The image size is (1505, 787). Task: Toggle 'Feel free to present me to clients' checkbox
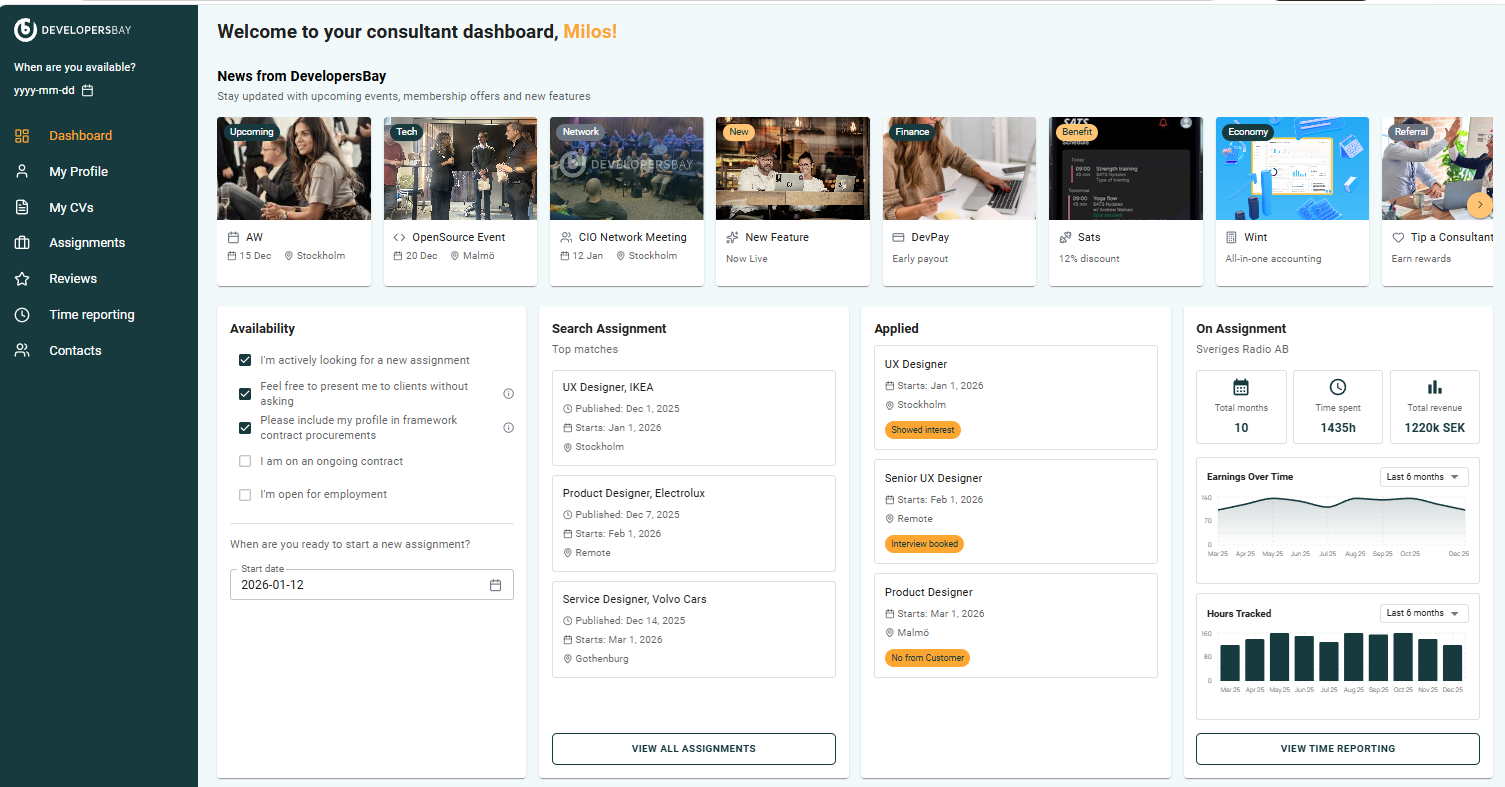coord(245,394)
